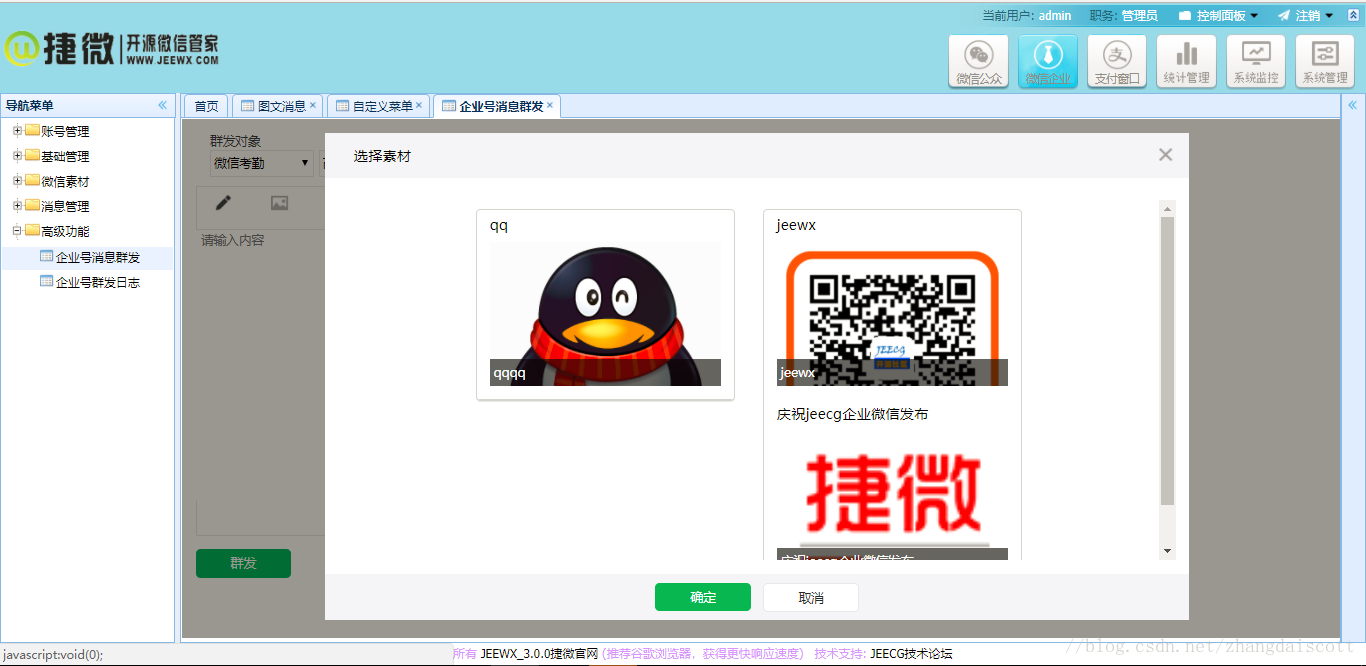Open the 注销 dropdown menu
1366x666 pixels.
pos(1305,16)
